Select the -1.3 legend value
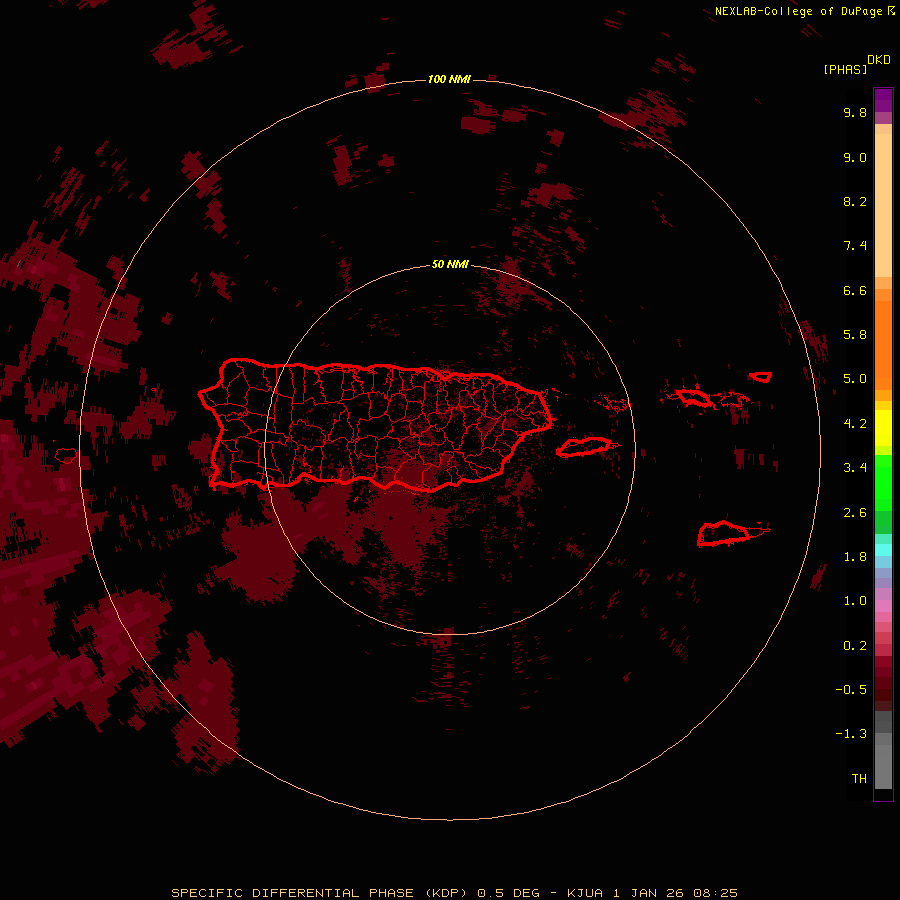This screenshot has height=900, width=900. point(851,734)
